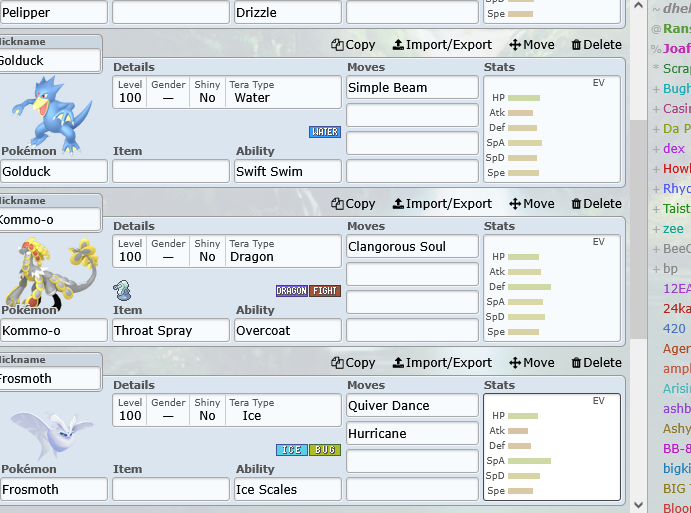Screen dimensions: 691x513
Task: Select Kommo-o's Clangorous Soul move field
Action: tap(412, 246)
